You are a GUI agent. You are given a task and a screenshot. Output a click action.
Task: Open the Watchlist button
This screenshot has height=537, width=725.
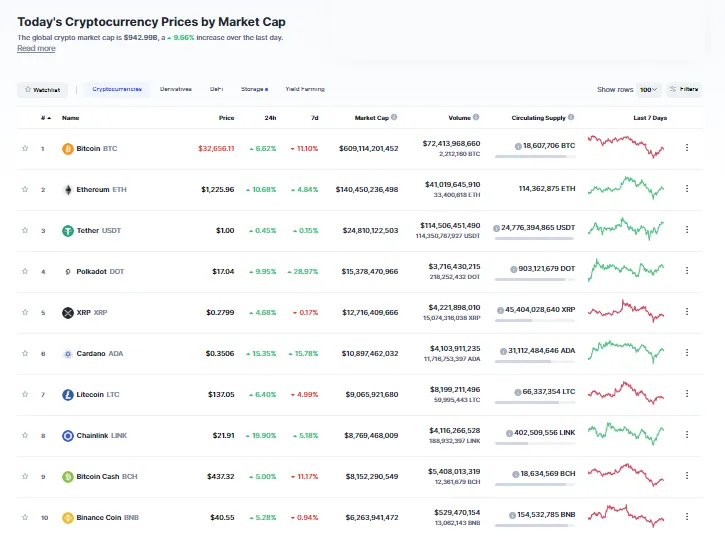[43, 90]
